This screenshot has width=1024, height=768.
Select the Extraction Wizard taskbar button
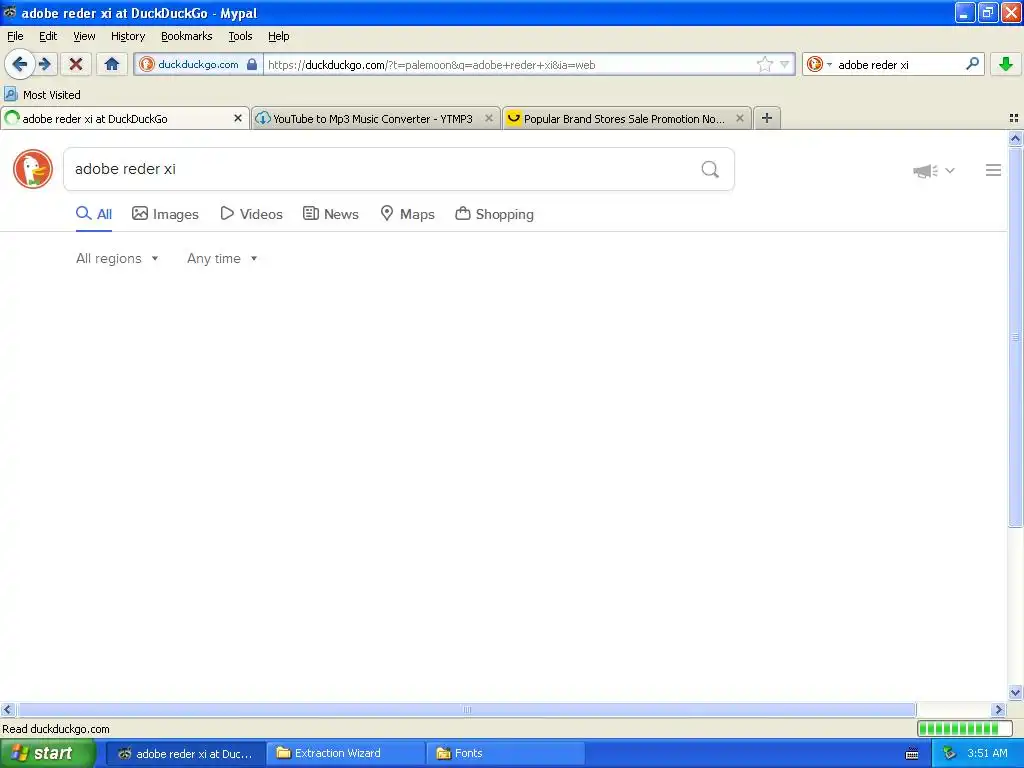(346, 754)
